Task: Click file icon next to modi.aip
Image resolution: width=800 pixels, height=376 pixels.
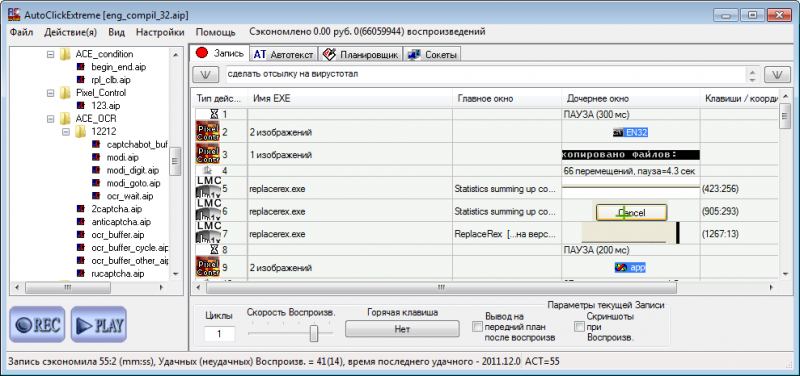Action: click(96, 157)
